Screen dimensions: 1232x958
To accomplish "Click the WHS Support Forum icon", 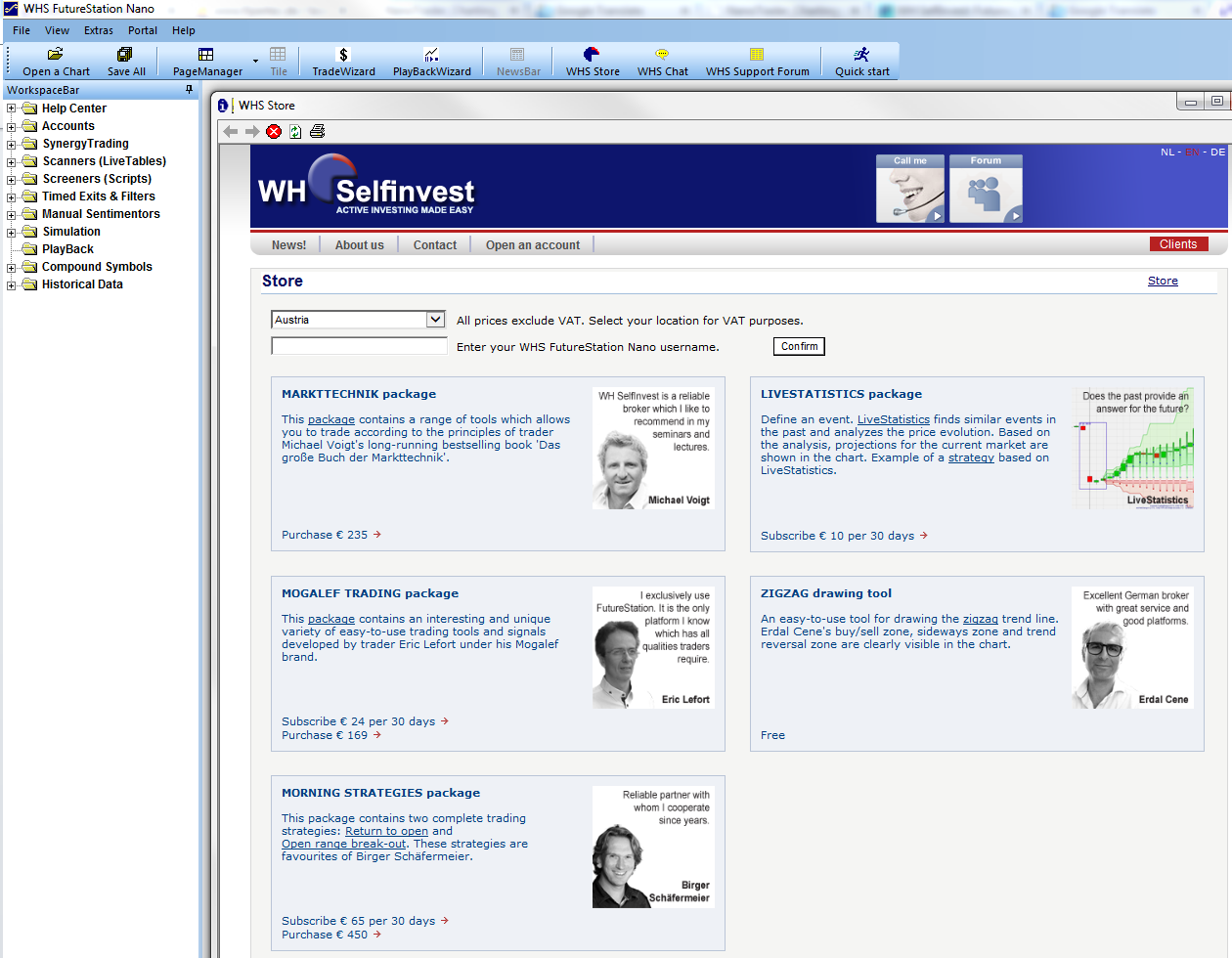I will [x=757, y=55].
